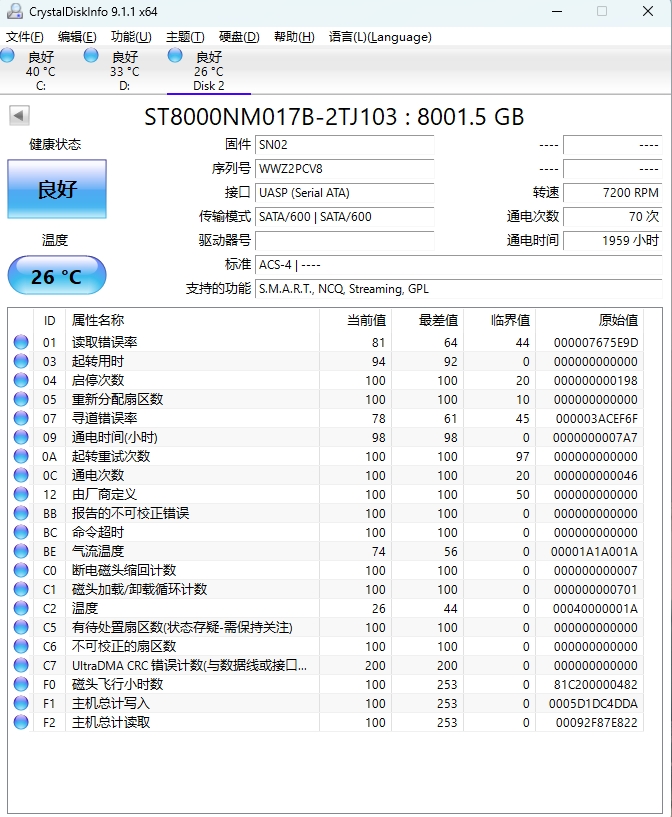The height and width of the screenshot is (817, 672).
Task: Click the 26 °C temperature button
Action: click(57, 276)
